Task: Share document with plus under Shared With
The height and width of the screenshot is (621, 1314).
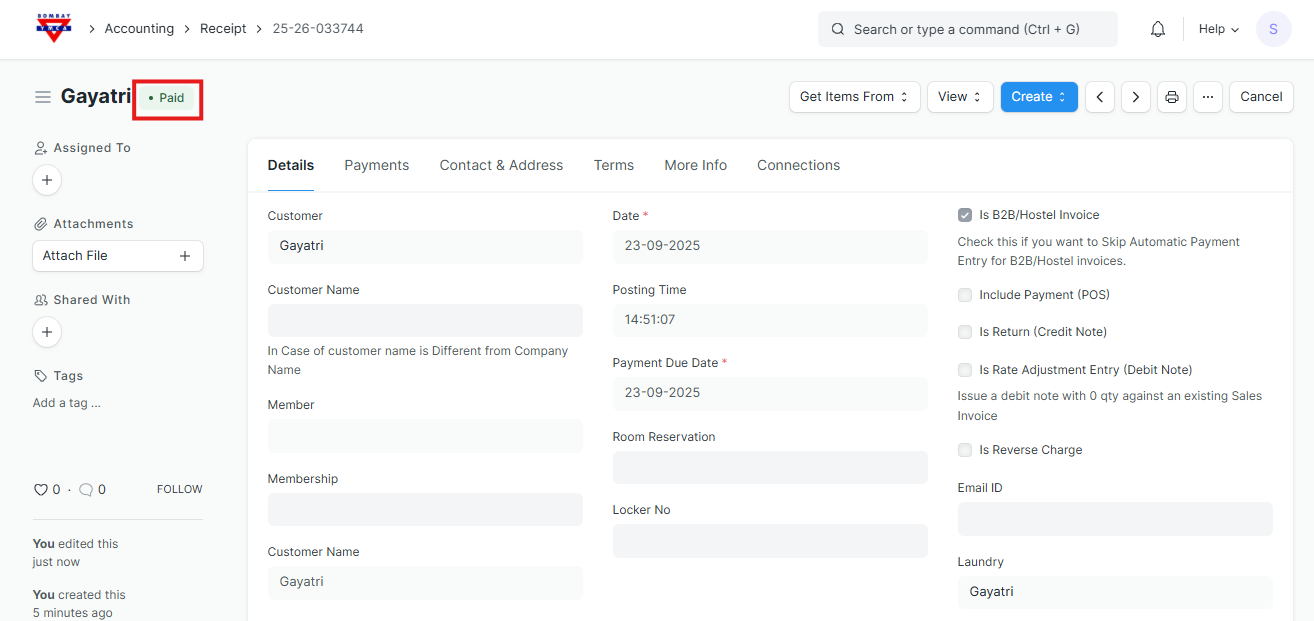Action: [47, 332]
